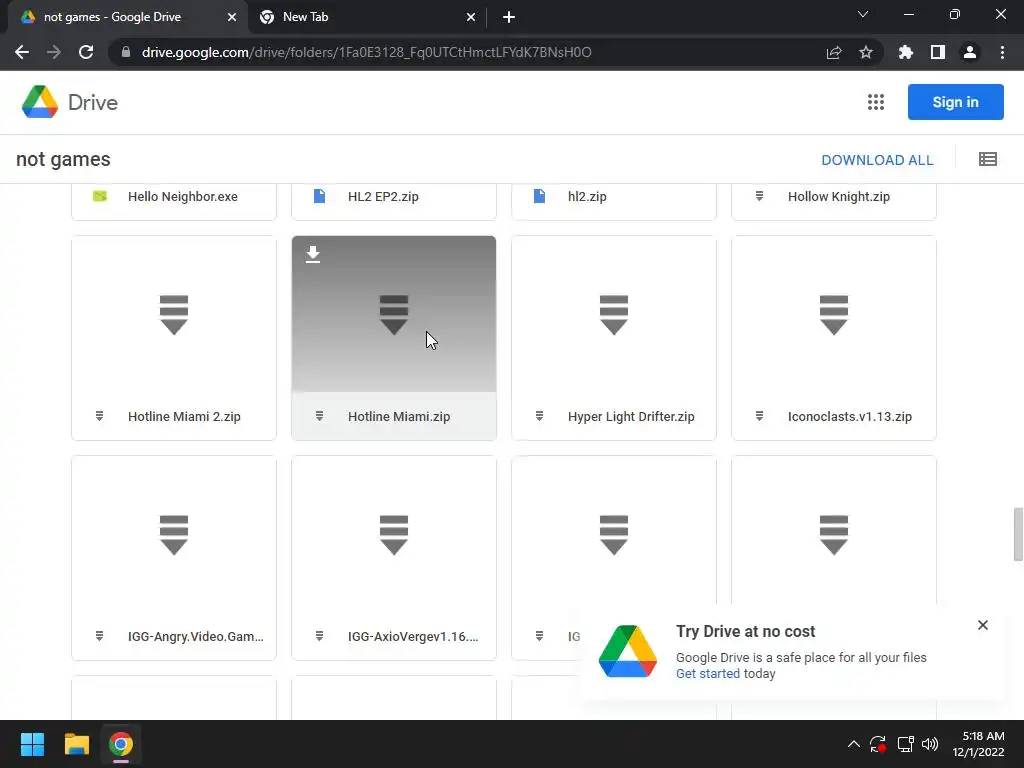
Task: Open a new browser tab
Action: coord(509,17)
